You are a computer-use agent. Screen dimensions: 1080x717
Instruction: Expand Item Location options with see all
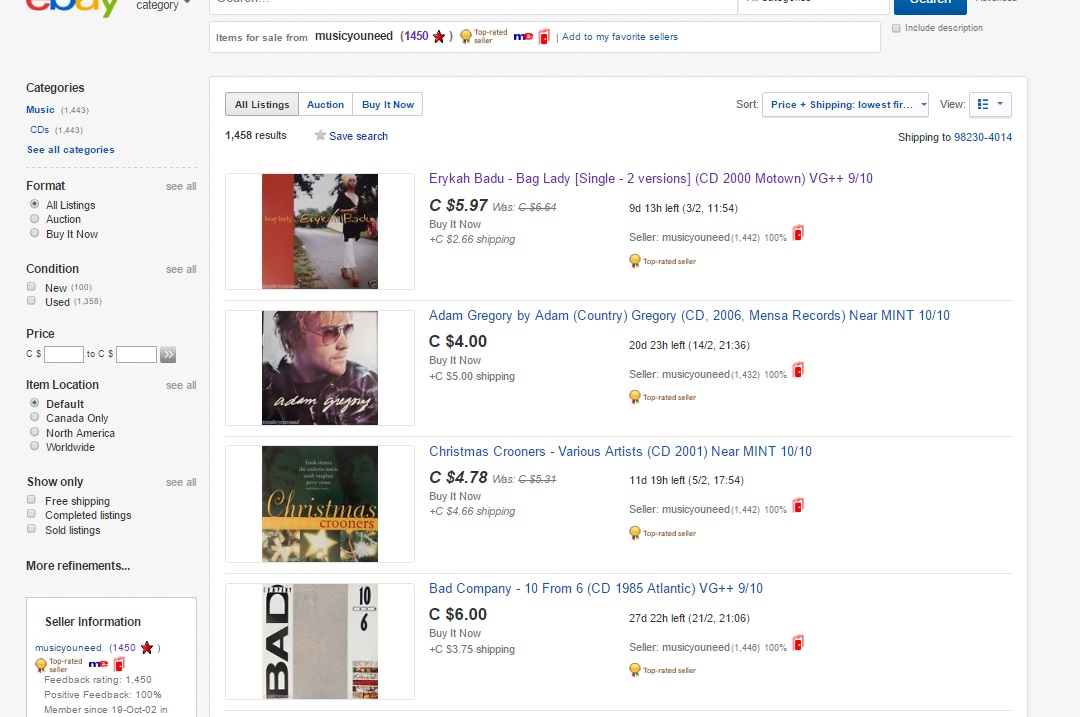(x=181, y=385)
